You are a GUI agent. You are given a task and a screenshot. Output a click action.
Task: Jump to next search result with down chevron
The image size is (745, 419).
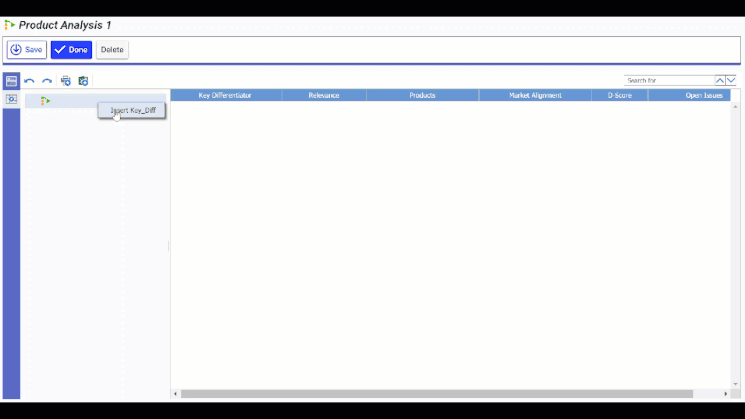coord(731,80)
